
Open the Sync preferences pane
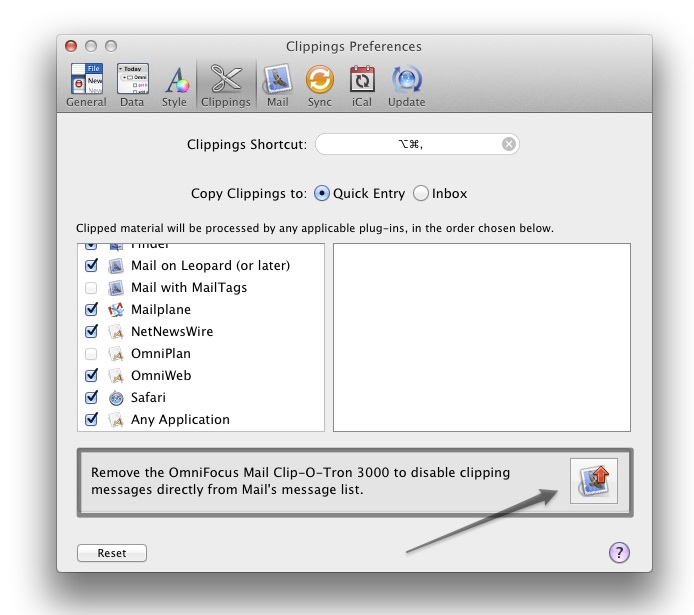point(319,85)
